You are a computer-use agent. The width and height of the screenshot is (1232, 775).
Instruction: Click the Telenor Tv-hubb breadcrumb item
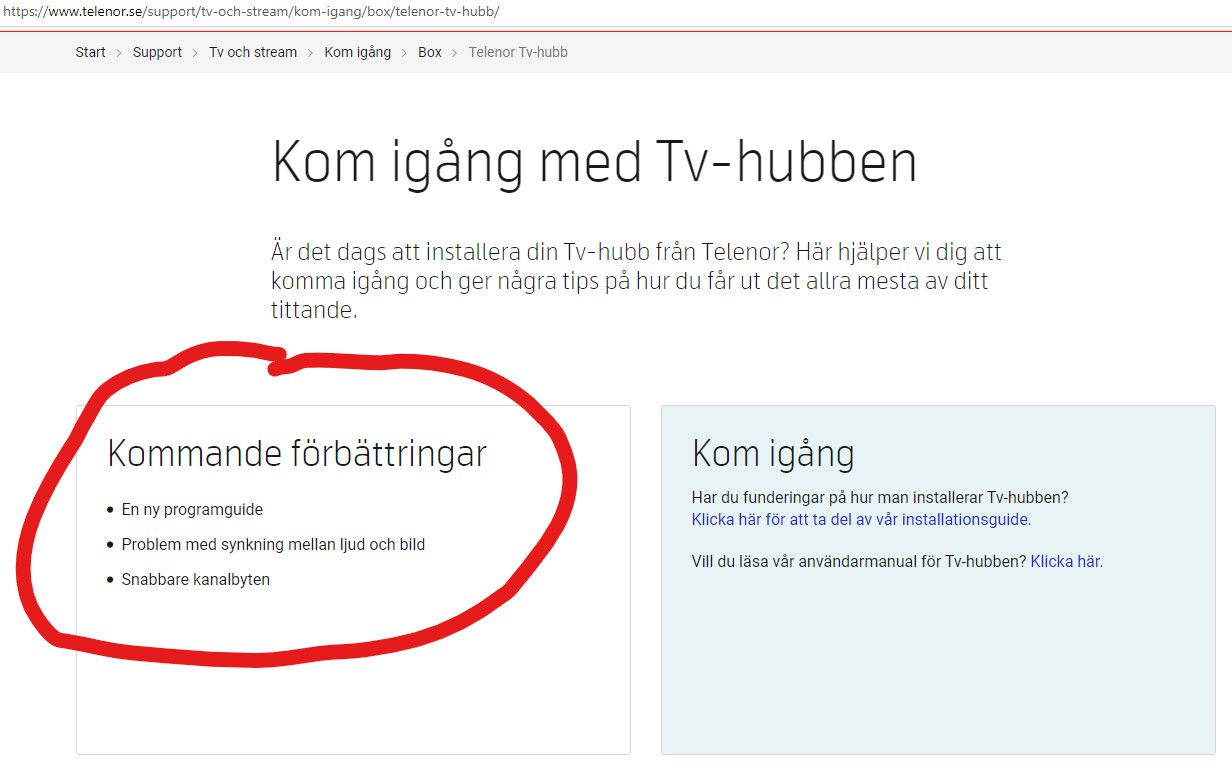[517, 52]
